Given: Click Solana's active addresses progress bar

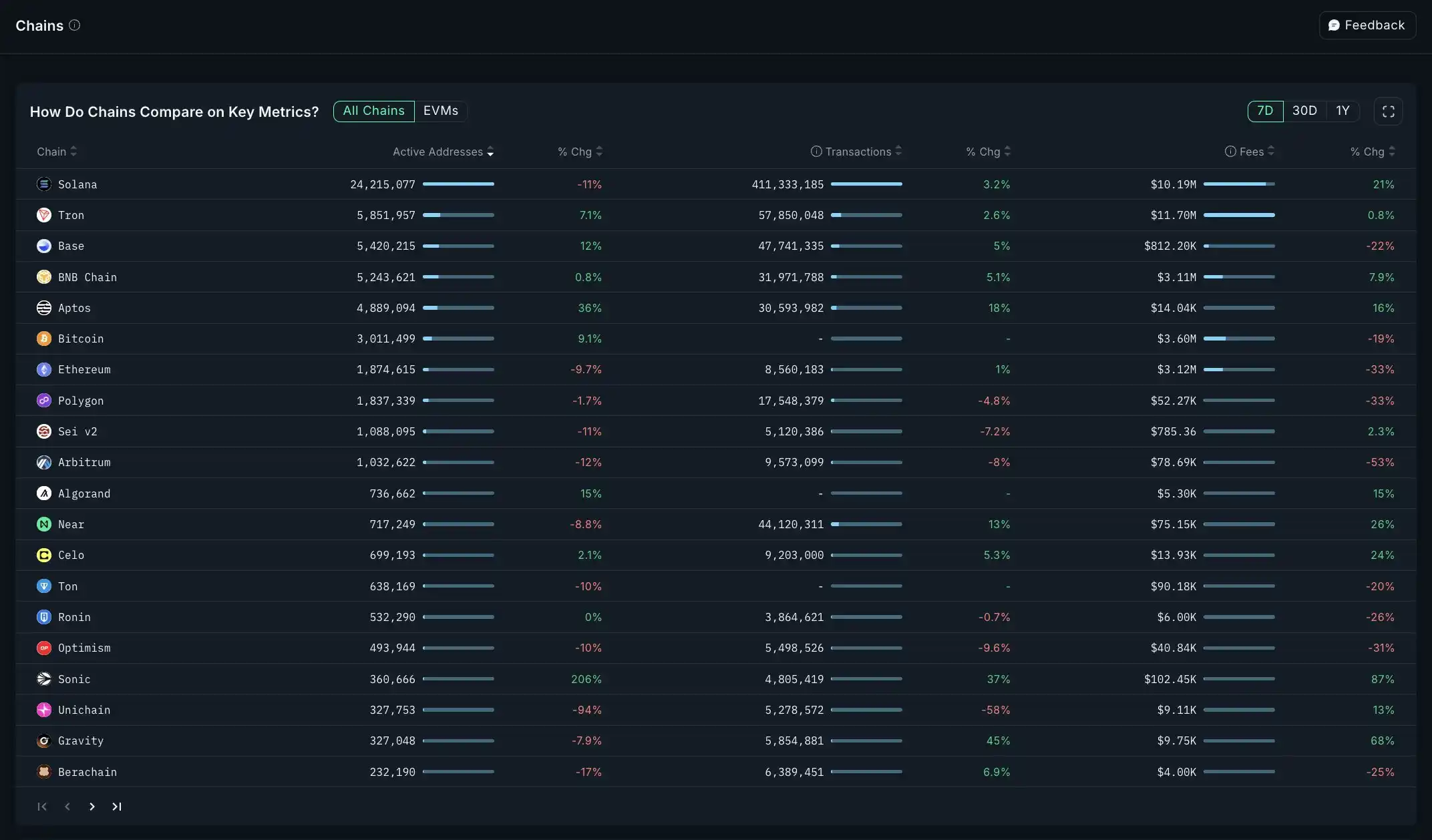Looking at the screenshot, I should click(x=458, y=184).
